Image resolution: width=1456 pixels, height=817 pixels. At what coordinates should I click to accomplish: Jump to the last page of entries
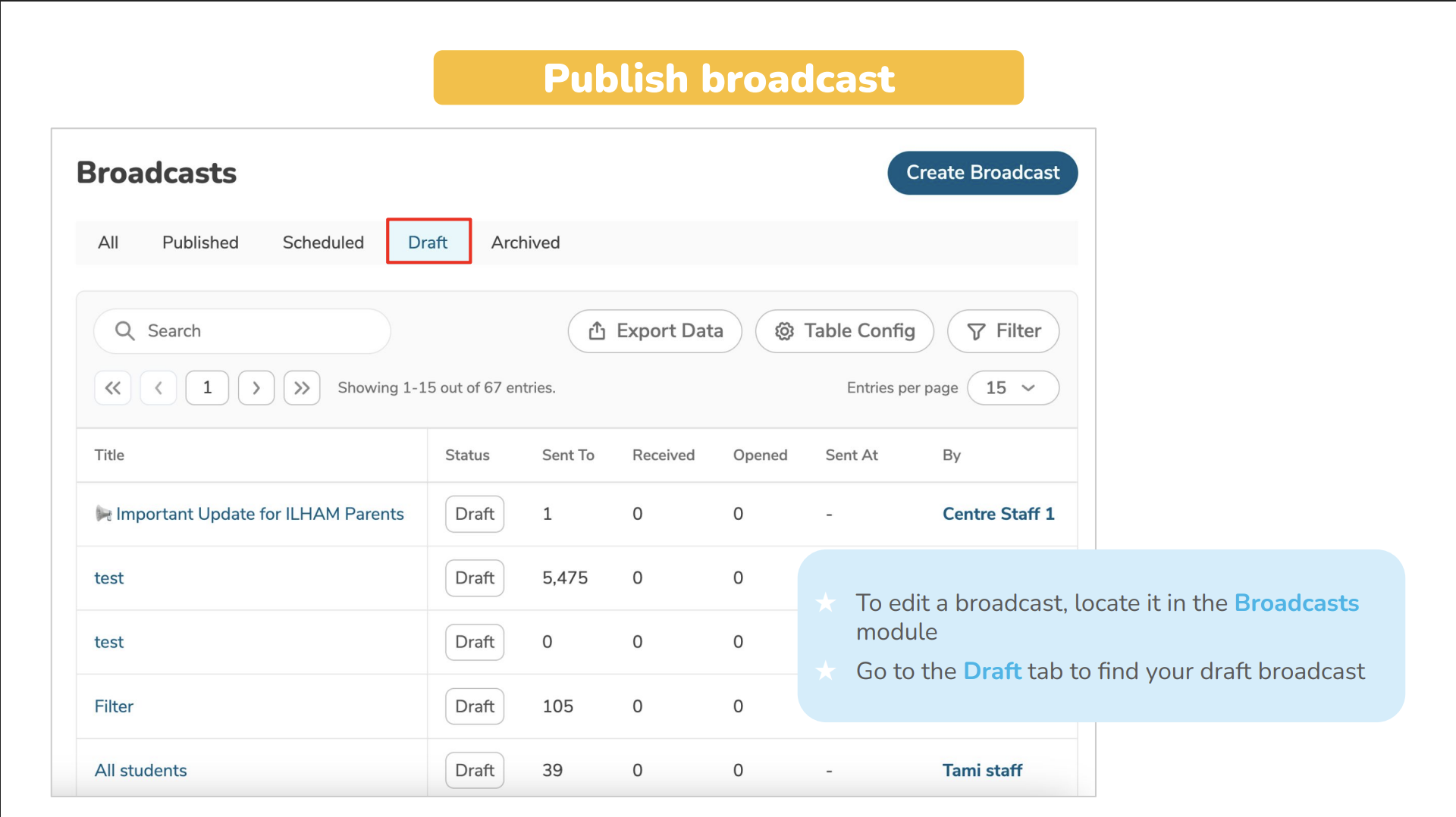(x=302, y=388)
